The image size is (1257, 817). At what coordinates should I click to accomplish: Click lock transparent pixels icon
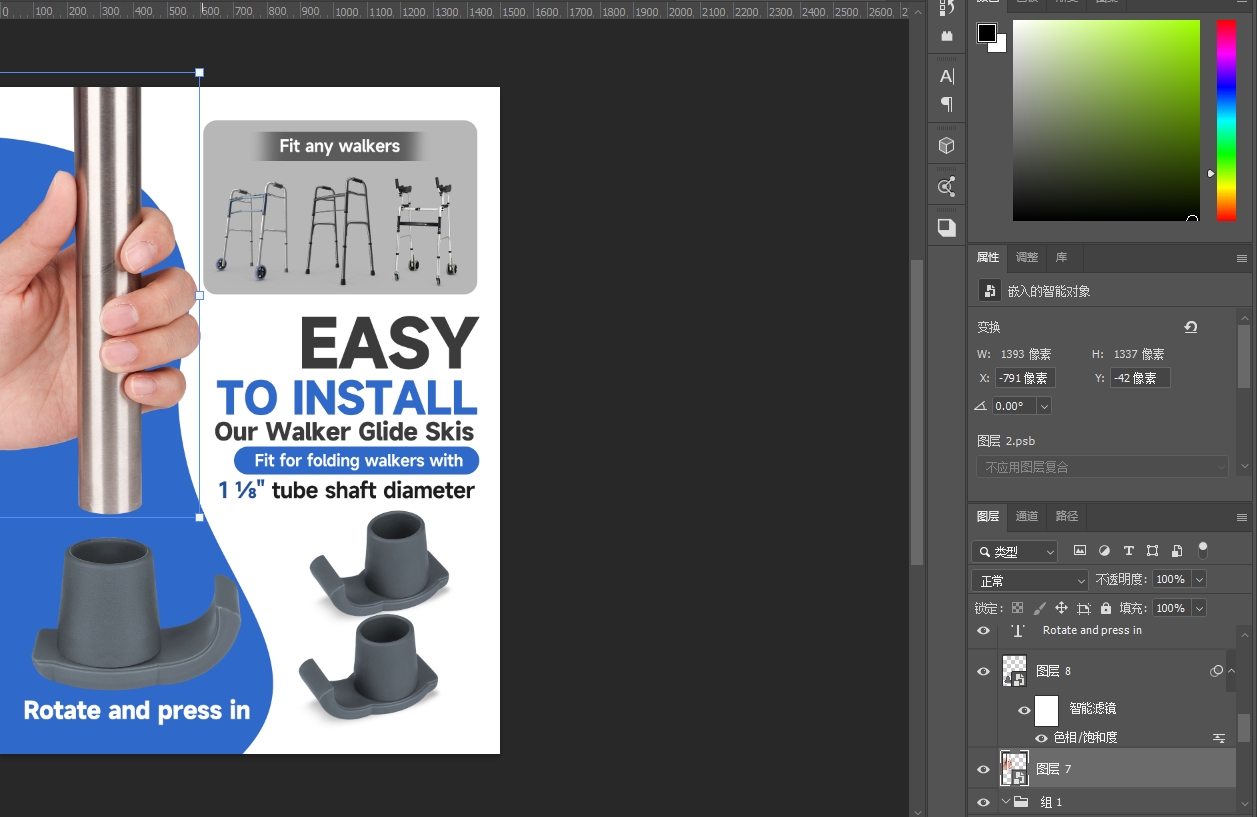pos(1017,608)
